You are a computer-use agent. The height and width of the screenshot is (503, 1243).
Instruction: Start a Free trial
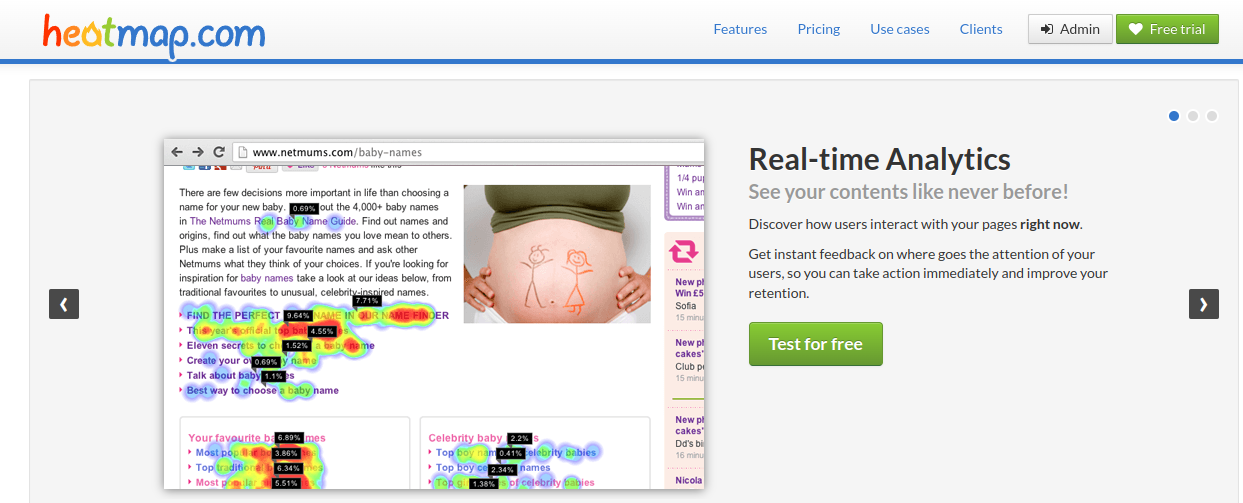coord(1167,29)
